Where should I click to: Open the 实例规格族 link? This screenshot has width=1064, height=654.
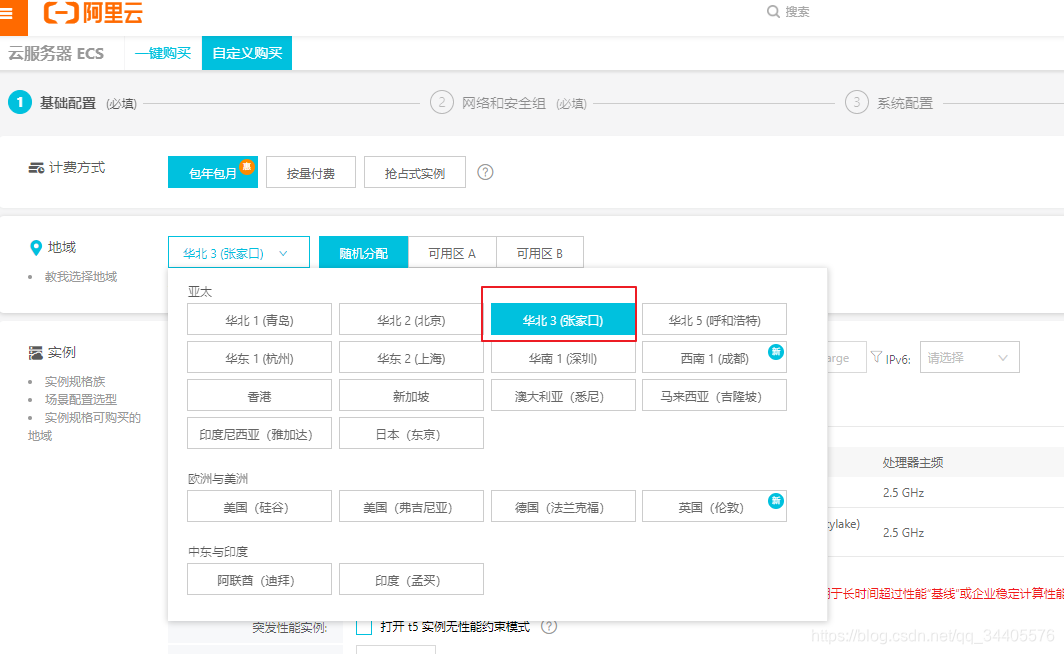75,381
